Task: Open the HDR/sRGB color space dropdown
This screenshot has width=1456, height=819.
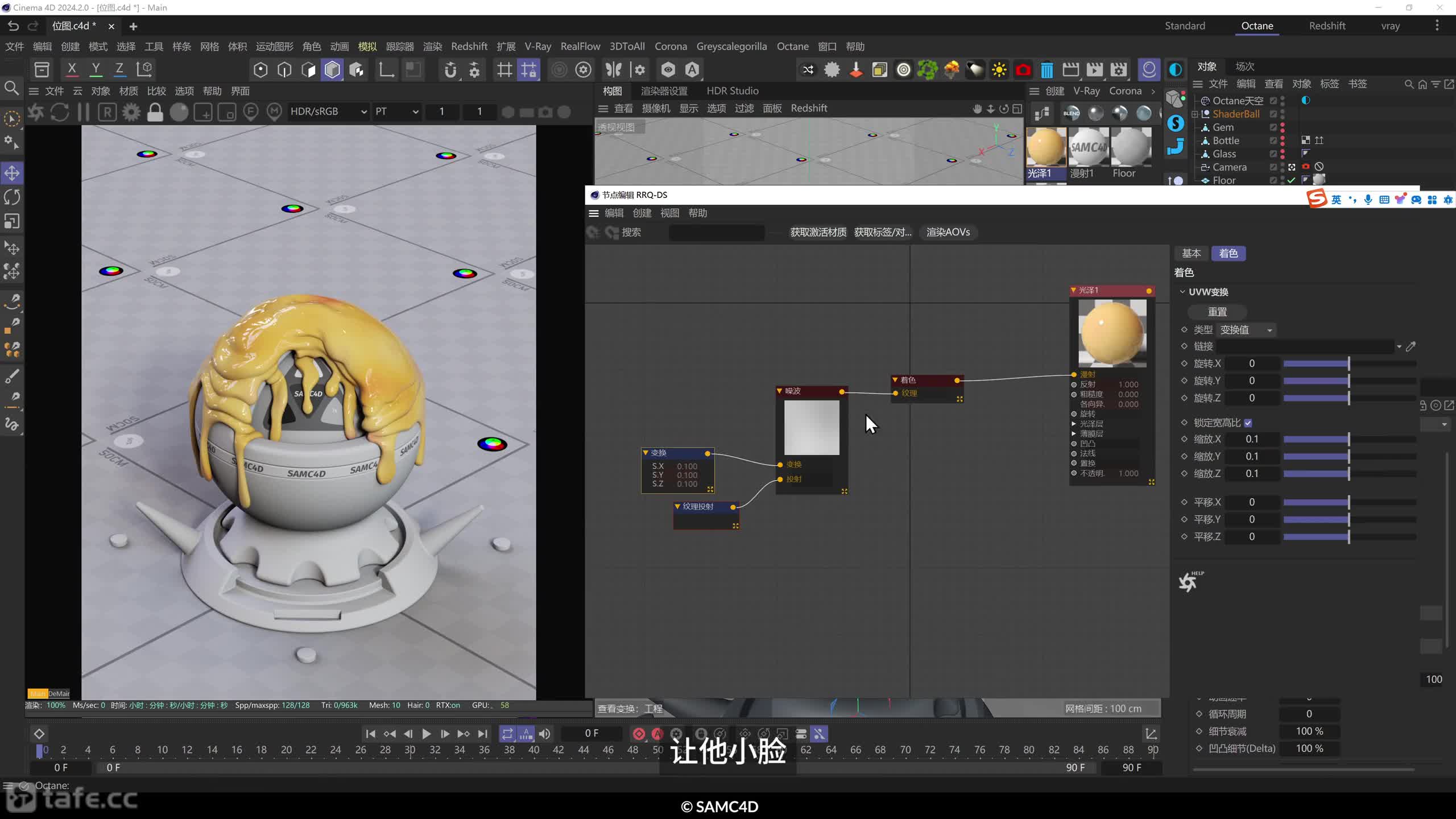Action: click(x=328, y=111)
